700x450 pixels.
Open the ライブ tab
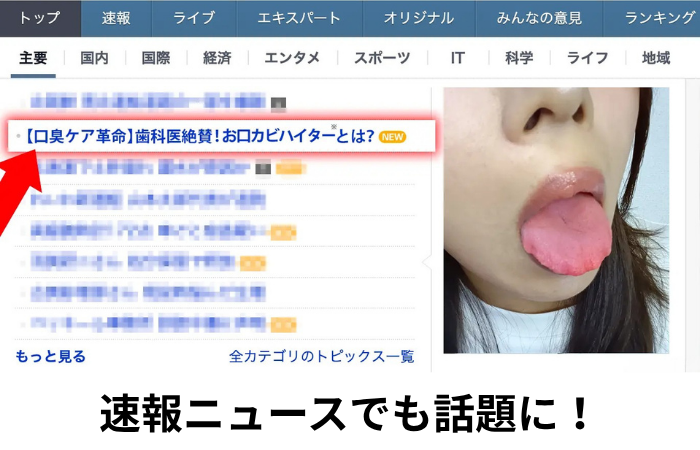(193, 18)
